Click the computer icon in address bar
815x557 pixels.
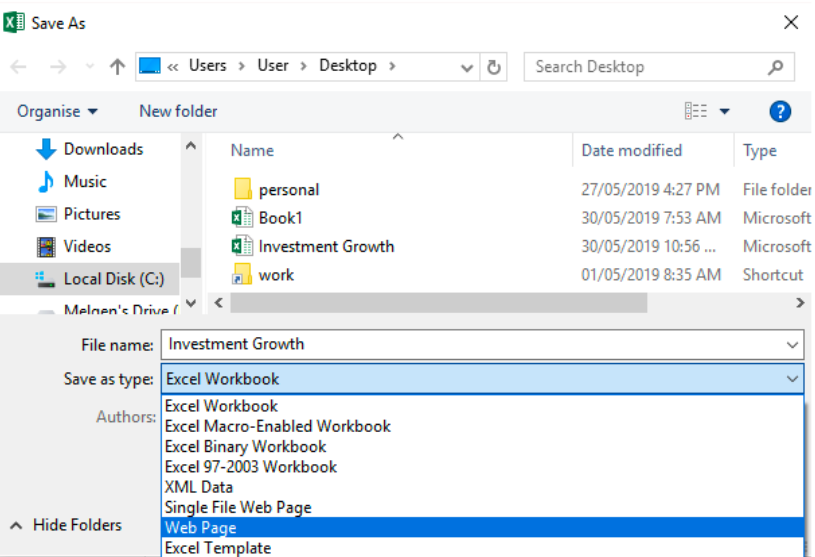pyautogui.click(x=150, y=66)
